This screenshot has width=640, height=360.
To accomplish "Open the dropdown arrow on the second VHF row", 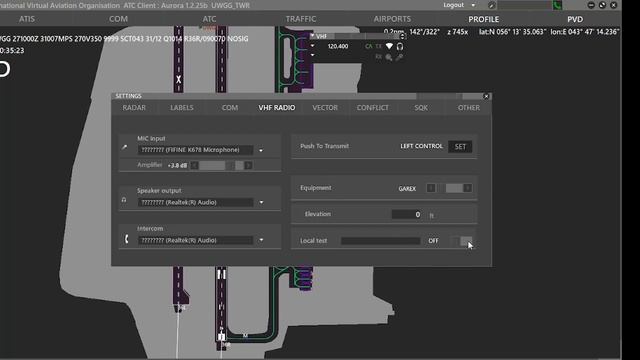I will [313, 55].
